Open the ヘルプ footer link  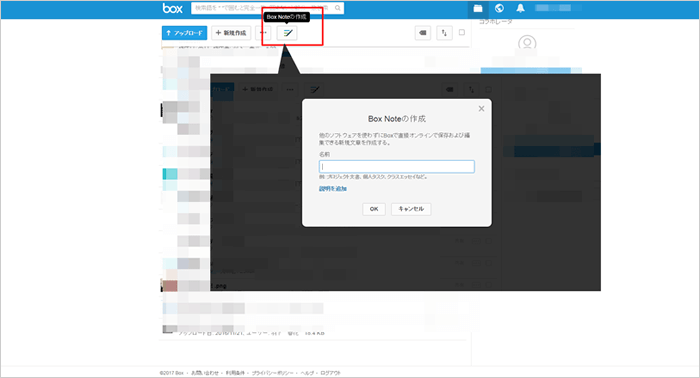click(307, 373)
